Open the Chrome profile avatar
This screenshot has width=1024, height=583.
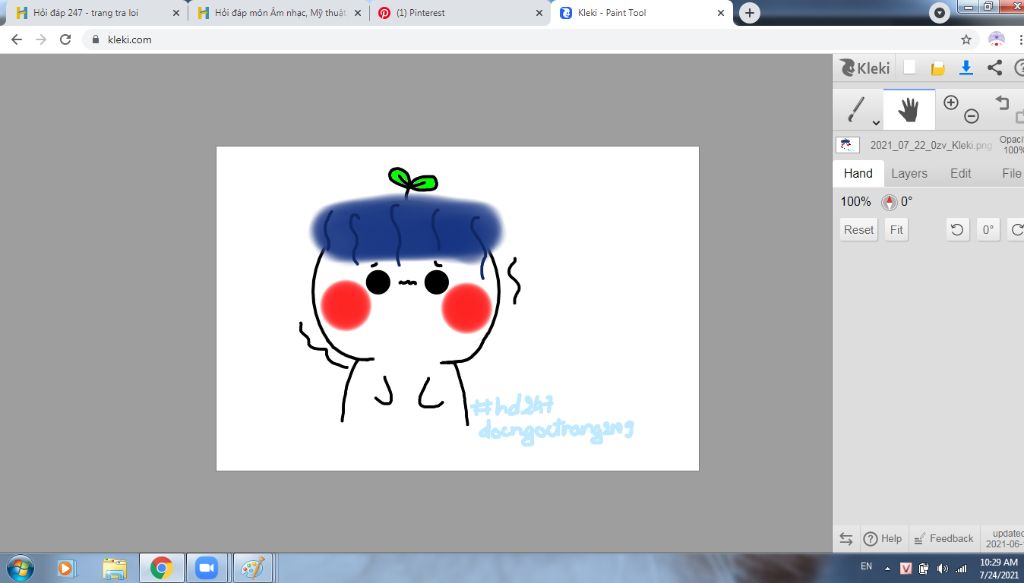(996, 39)
